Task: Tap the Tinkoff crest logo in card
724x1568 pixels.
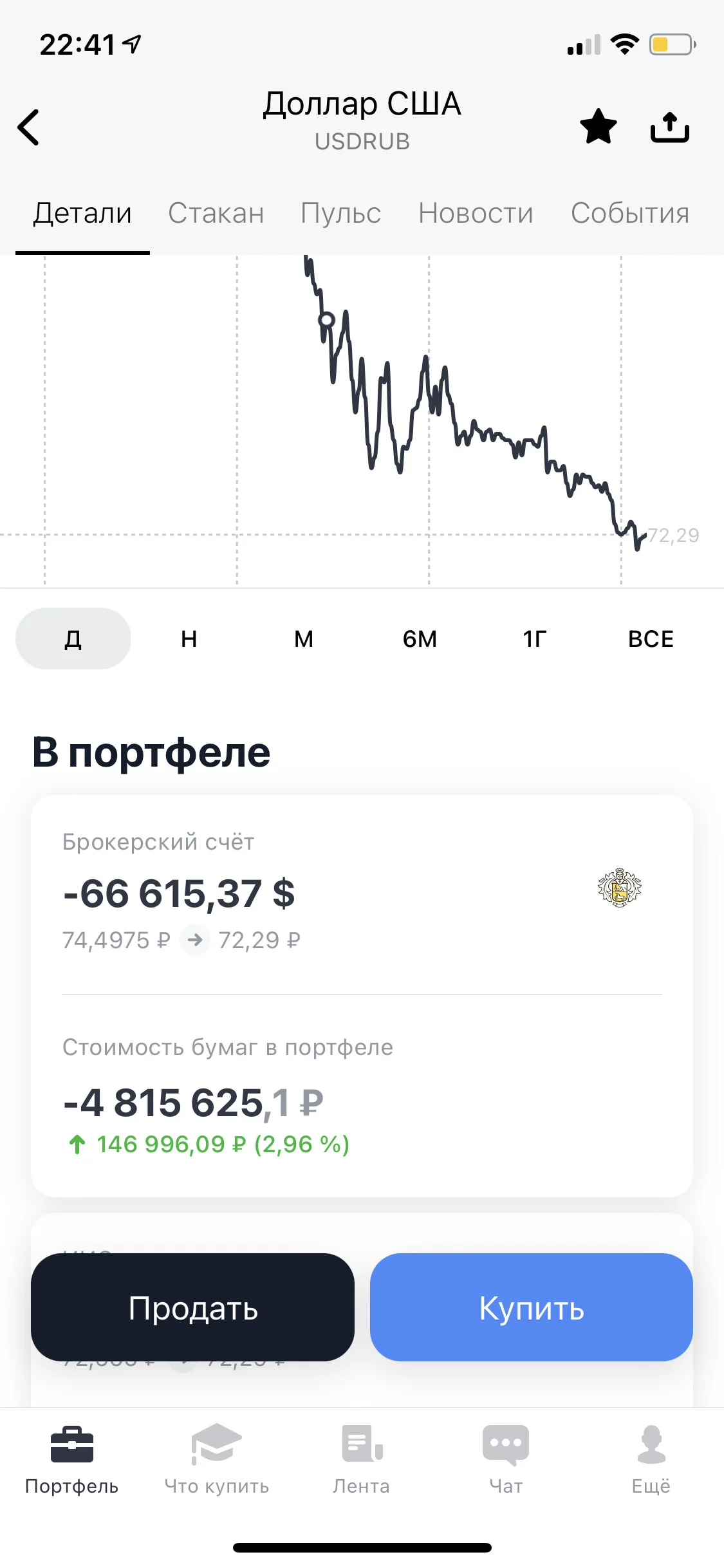Action: pos(620,888)
